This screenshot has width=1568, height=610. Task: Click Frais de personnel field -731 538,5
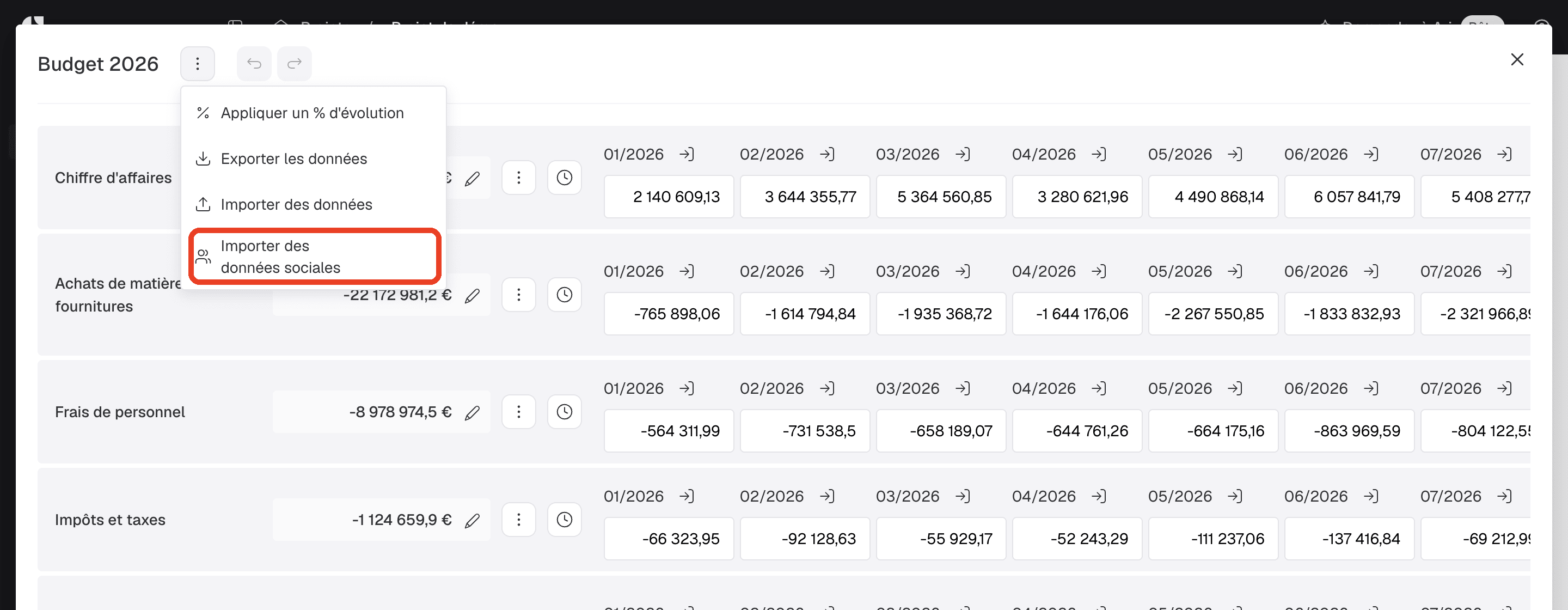pyautogui.click(x=805, y=431)
